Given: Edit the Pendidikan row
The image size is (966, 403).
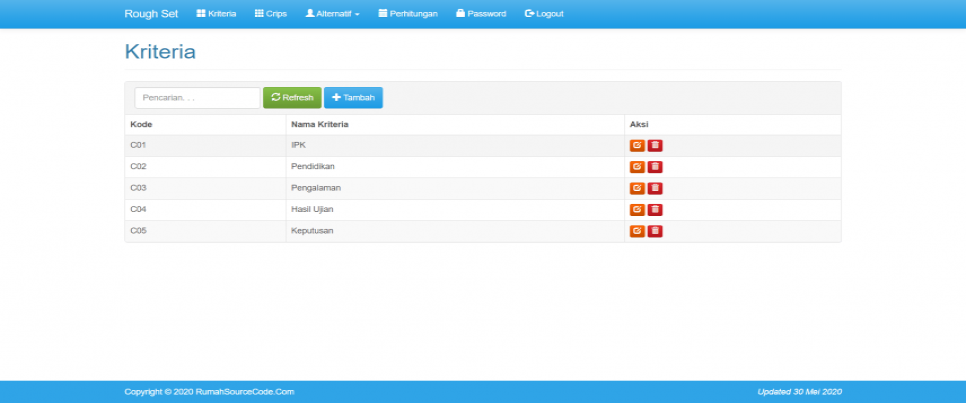Looking at the screenshot, I should [x=637, y=167].
